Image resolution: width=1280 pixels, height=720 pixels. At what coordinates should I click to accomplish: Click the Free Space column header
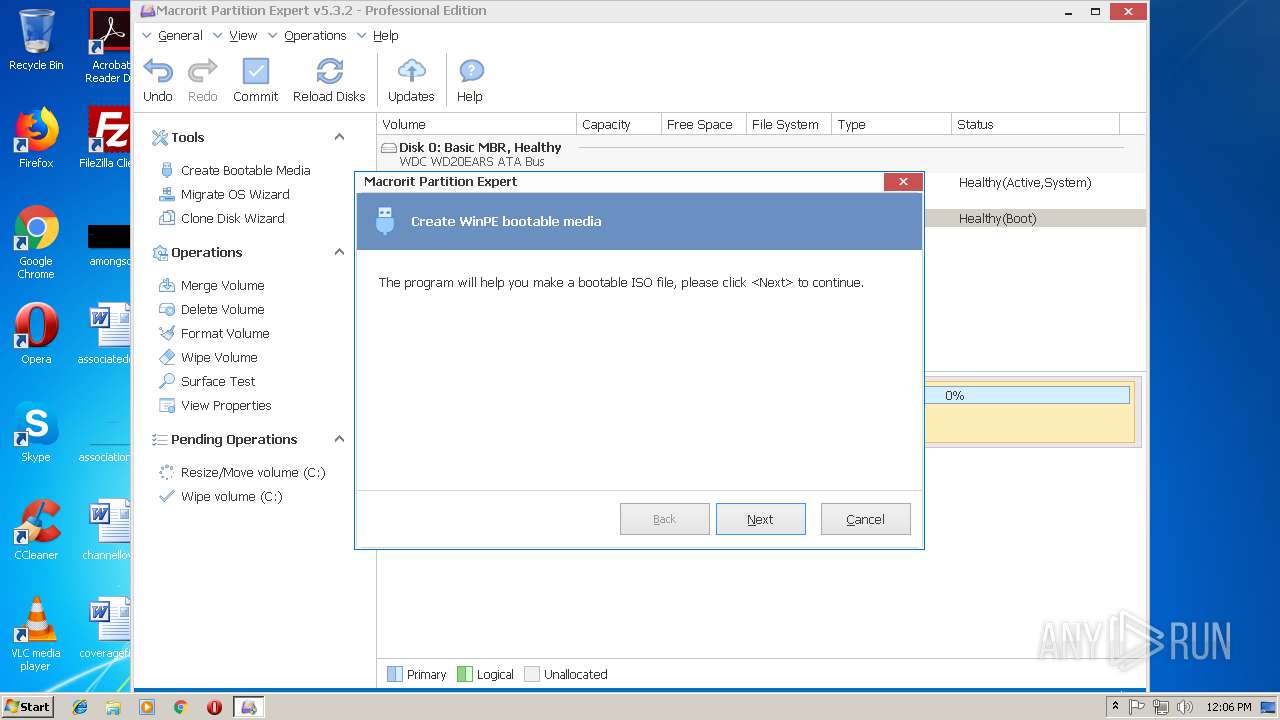704,124
